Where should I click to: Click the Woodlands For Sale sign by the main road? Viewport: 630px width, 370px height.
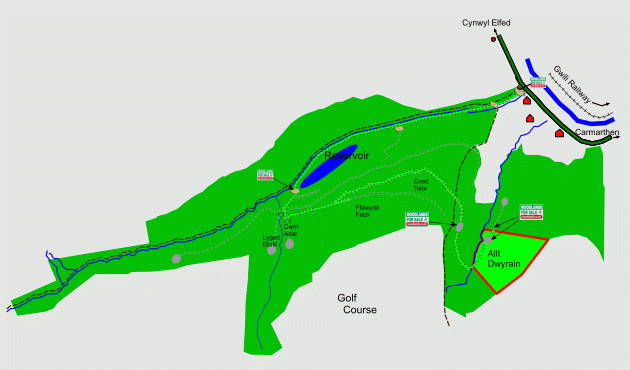click(x=538, y=82)
